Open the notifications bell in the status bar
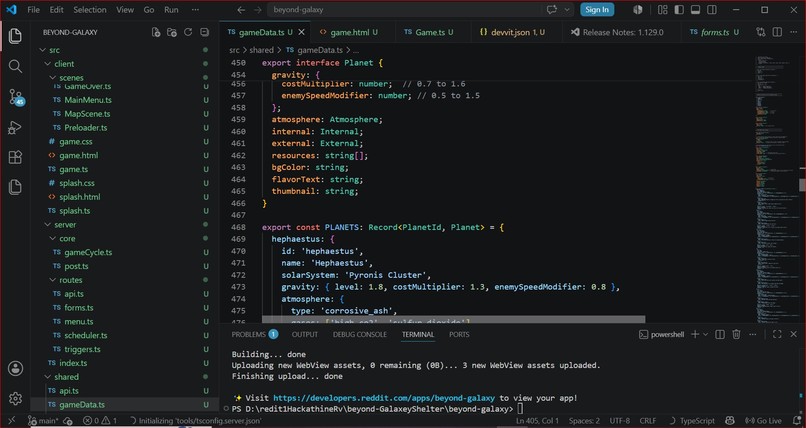Screen dimensions: 806x428 795,421
